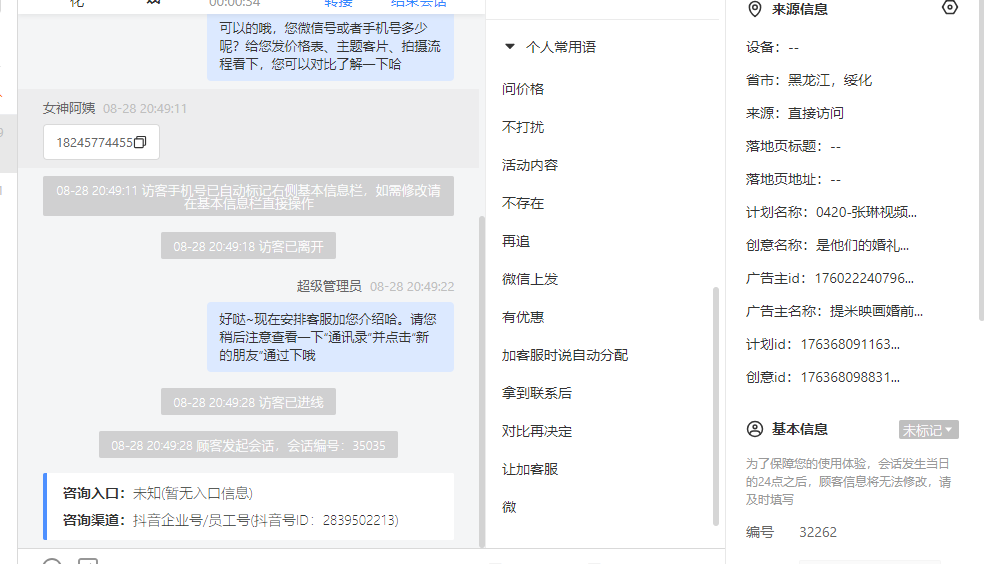Image resolution: width=984 pixels, height=564 pixels.
Task: Click the phone number message box
Action: click(101, 142)
